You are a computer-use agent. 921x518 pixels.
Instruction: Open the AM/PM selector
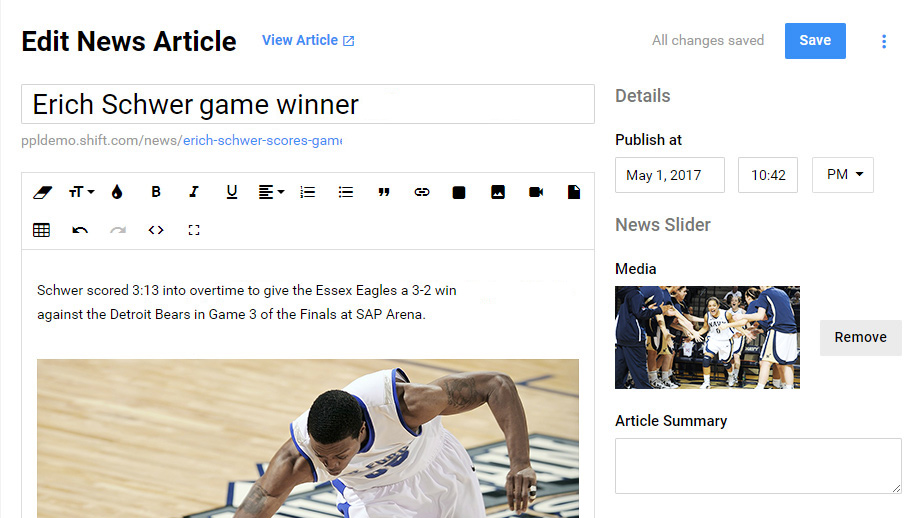point(843,174)
